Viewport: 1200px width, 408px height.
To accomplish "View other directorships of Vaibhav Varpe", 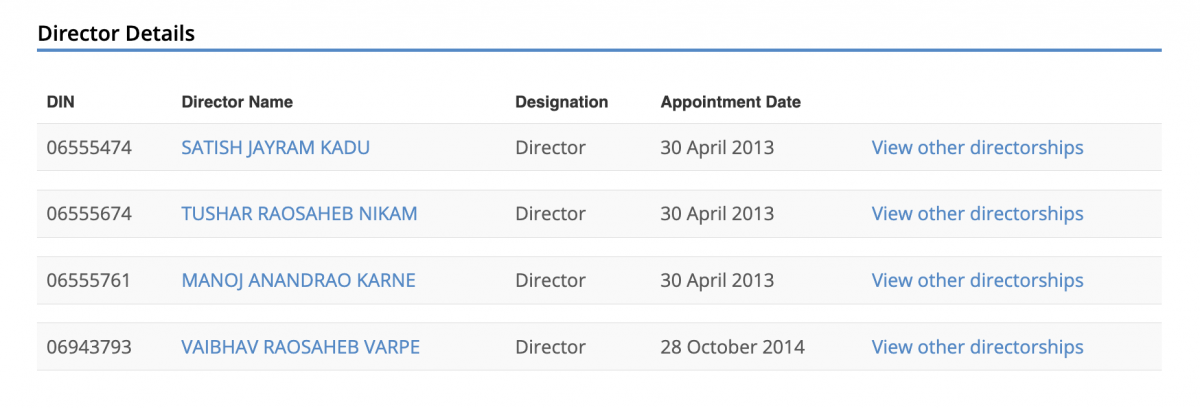I will click(x=977, y=348).
